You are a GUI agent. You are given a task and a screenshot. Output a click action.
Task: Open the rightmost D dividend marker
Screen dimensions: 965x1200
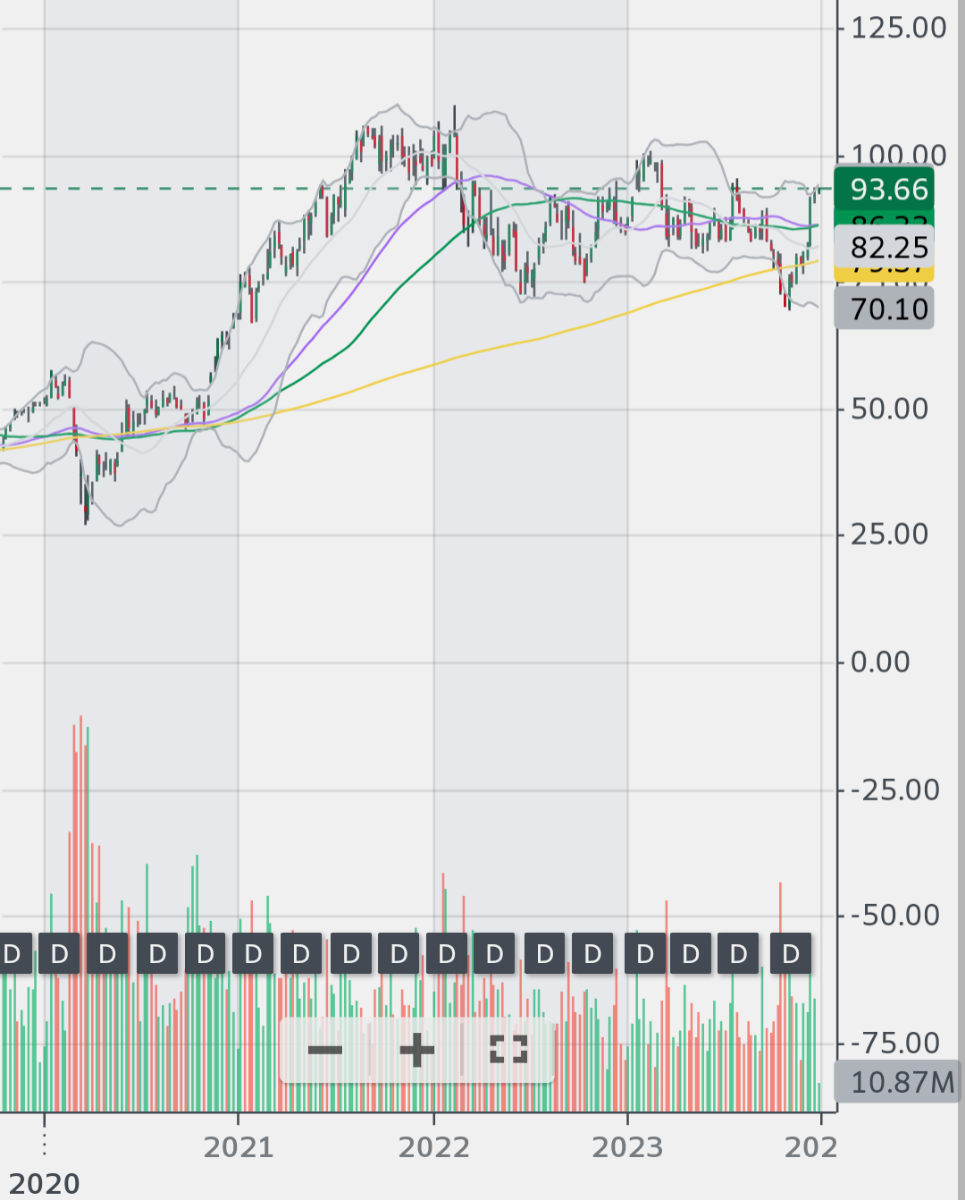click(x=792, y=954)
